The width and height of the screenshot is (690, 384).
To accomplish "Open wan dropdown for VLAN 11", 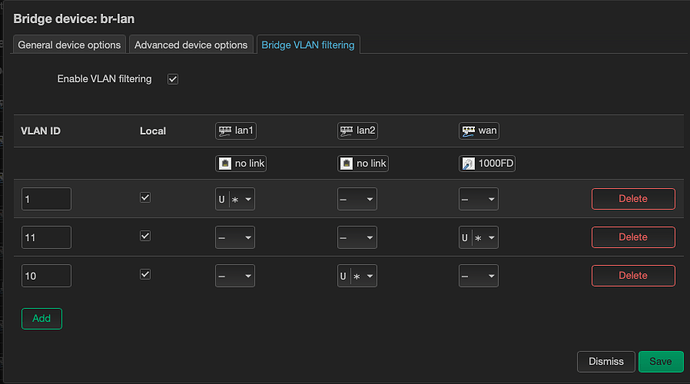I will click(478, 238).
